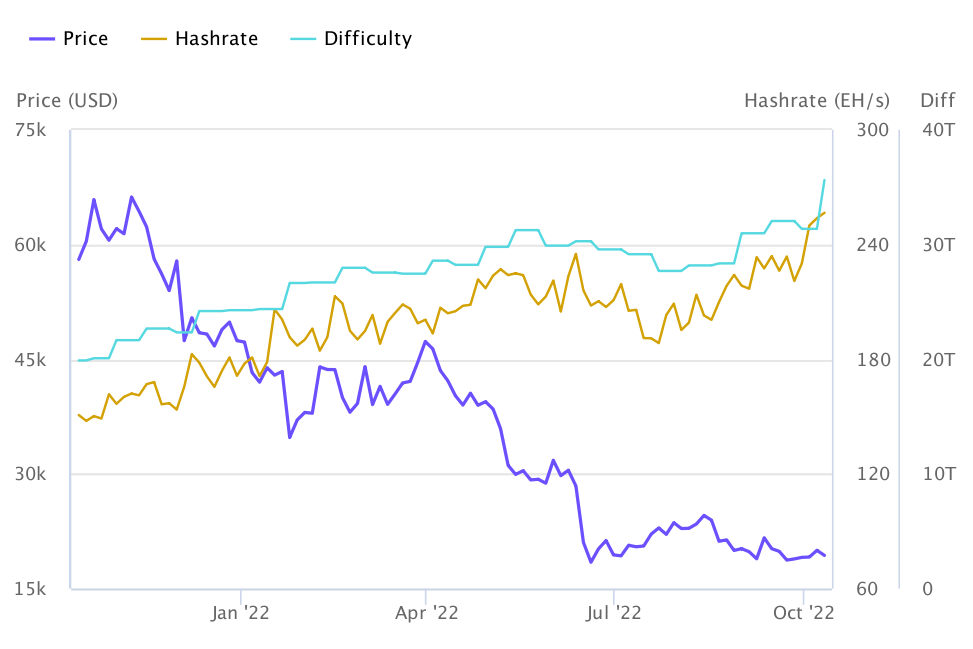
Task: Click the 30k price axis tick
Action: (30, 474)
